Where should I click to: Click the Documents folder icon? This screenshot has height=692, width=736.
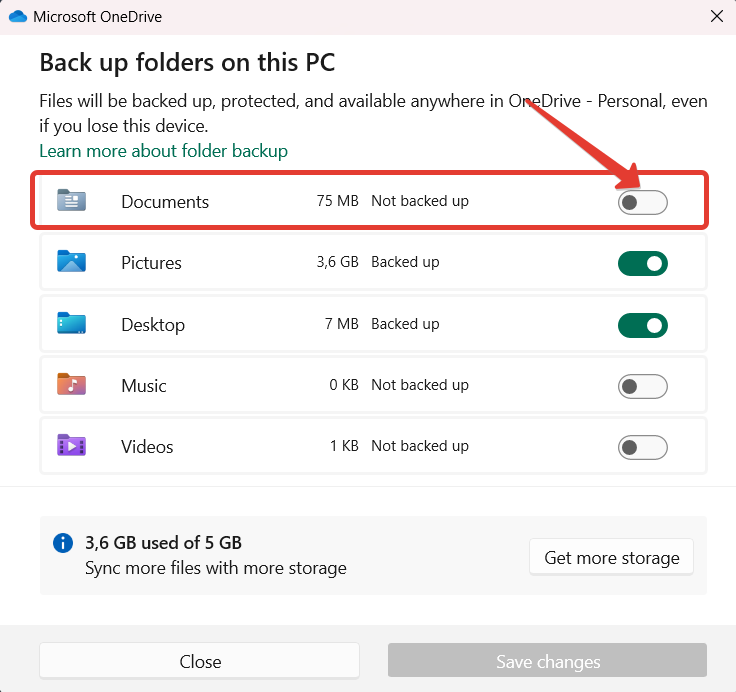pos(71,201)
